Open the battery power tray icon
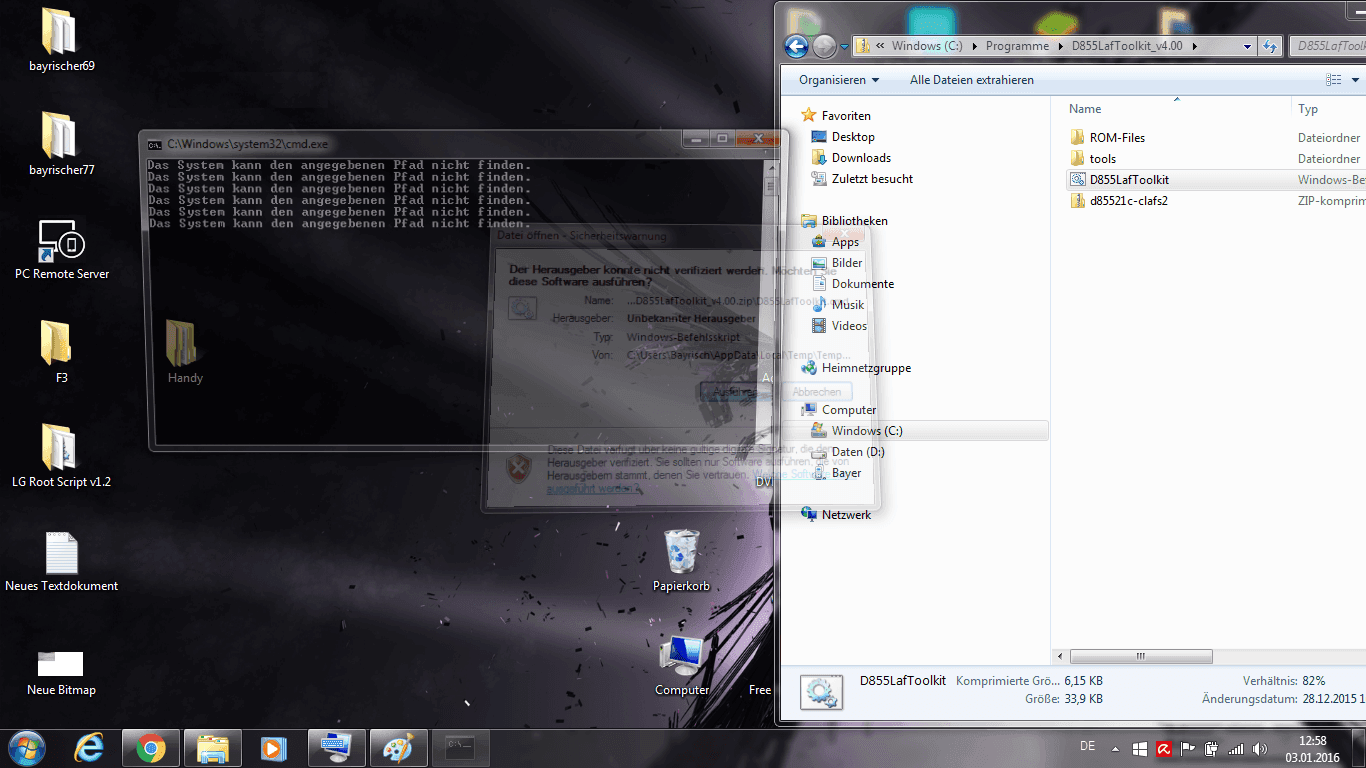This screenshot has width=1366, height=768. [1211, 748]
